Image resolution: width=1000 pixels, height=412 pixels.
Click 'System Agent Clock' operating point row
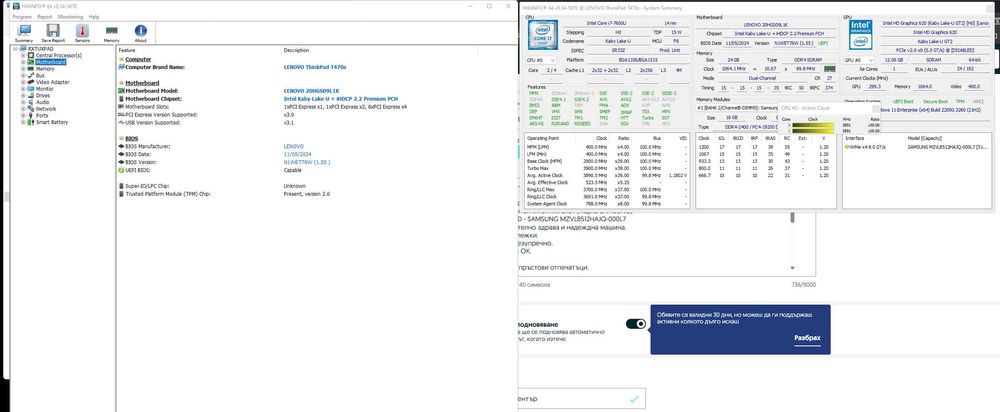608,203
